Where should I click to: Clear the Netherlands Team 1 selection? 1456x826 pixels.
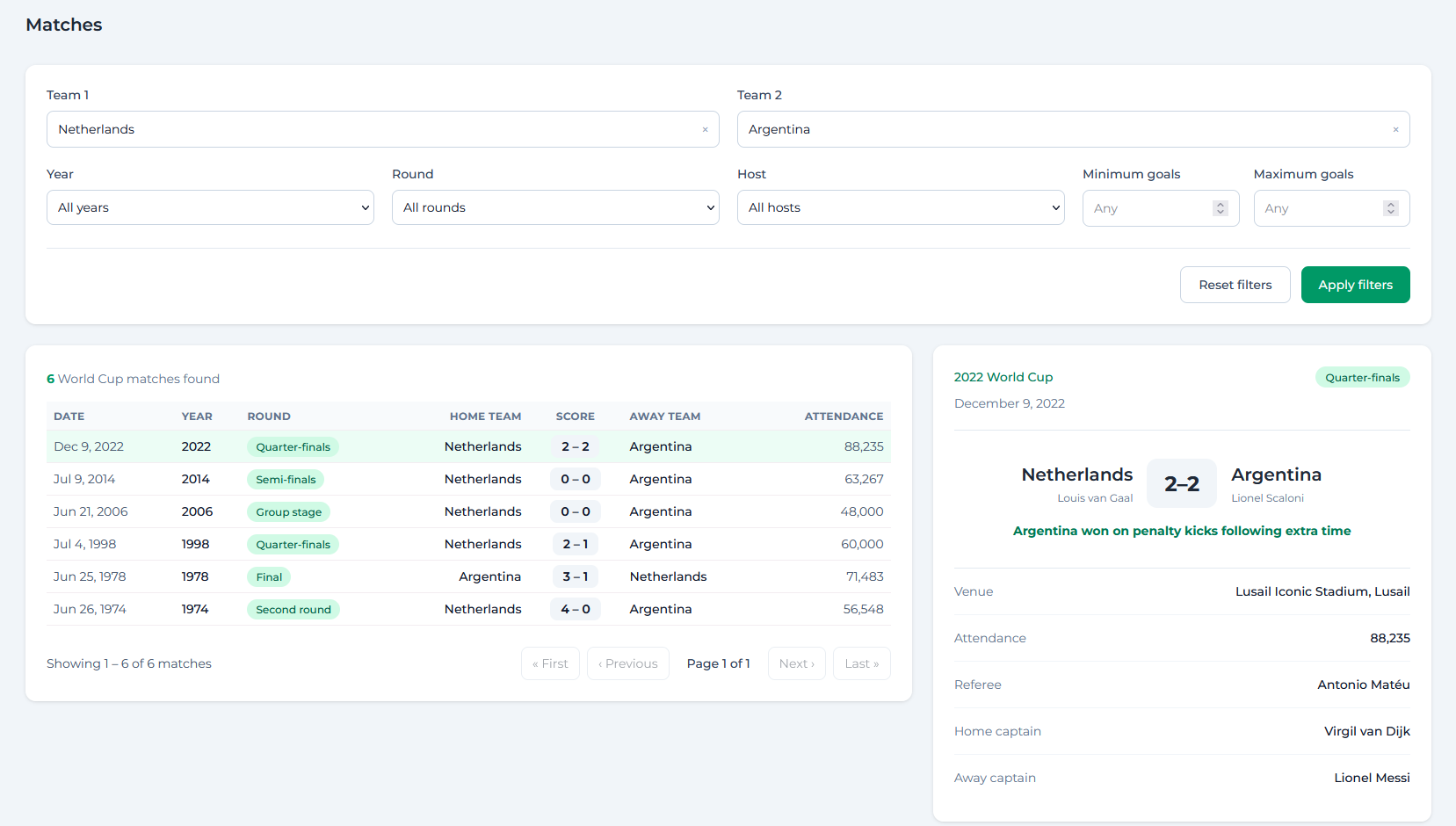705,129
